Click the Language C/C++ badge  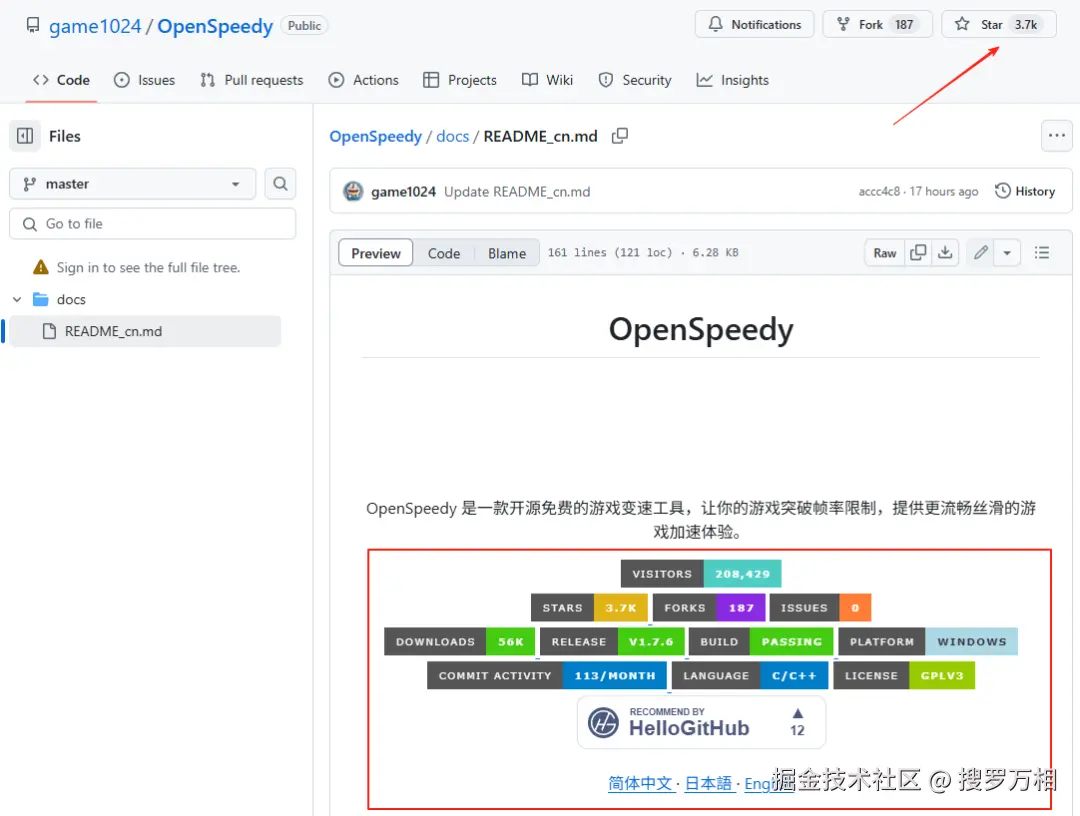click(x=750, y=676)
